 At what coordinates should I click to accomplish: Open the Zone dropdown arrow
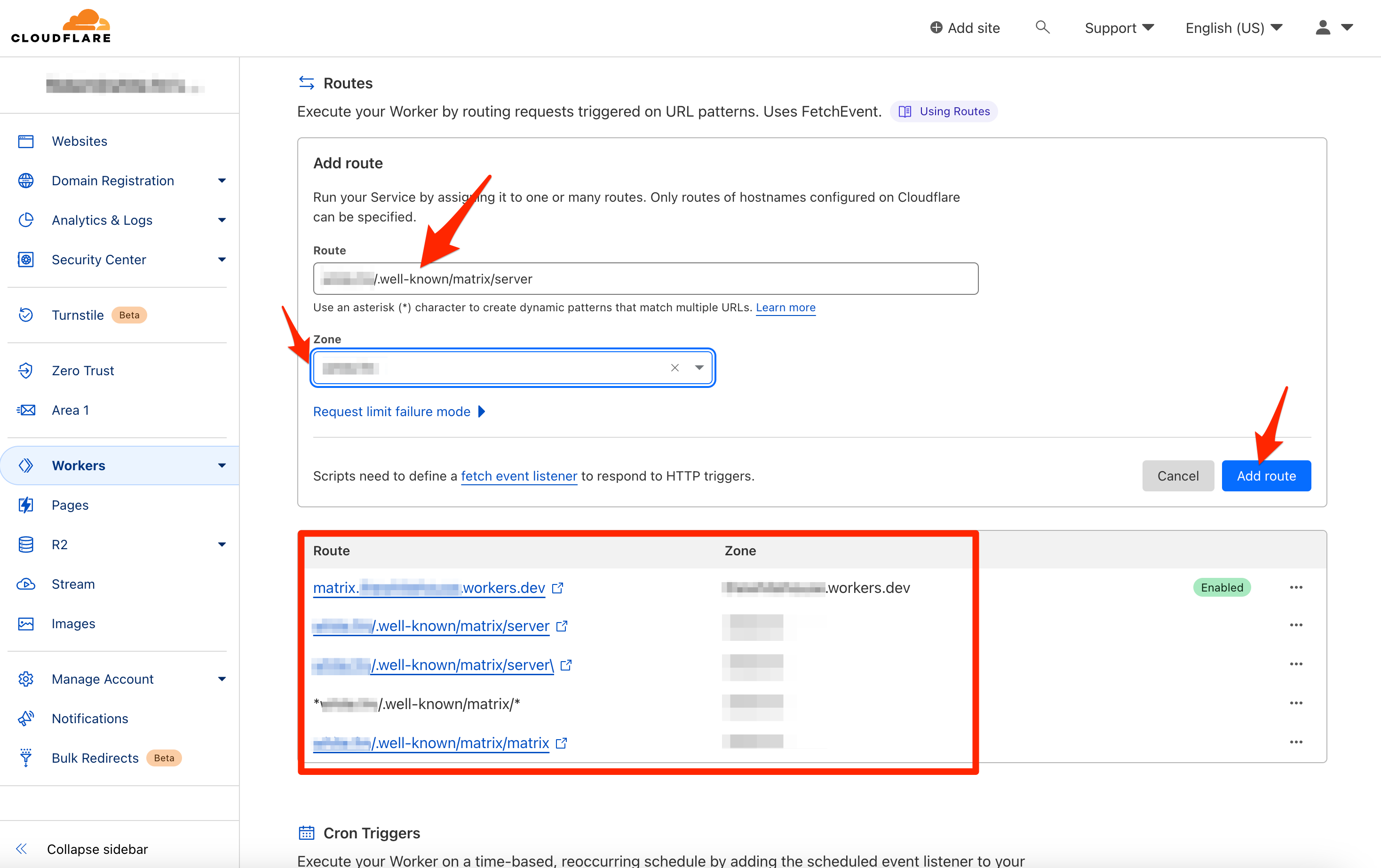698,368
